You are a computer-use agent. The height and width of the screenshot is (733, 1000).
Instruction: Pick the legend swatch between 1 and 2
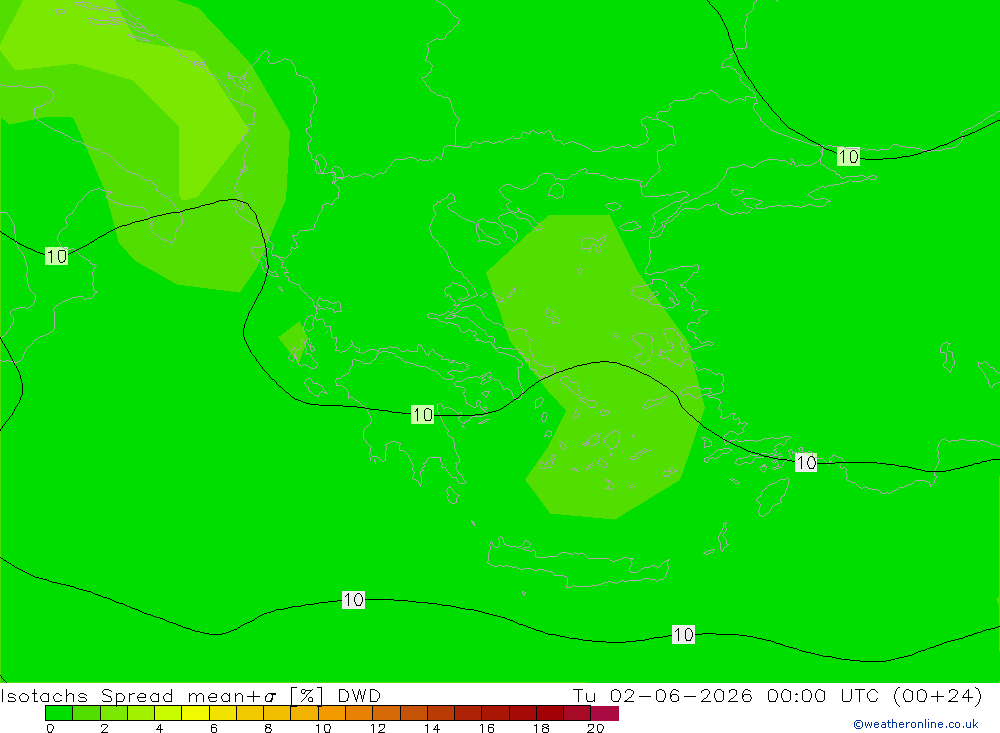(x=87, y=713)
